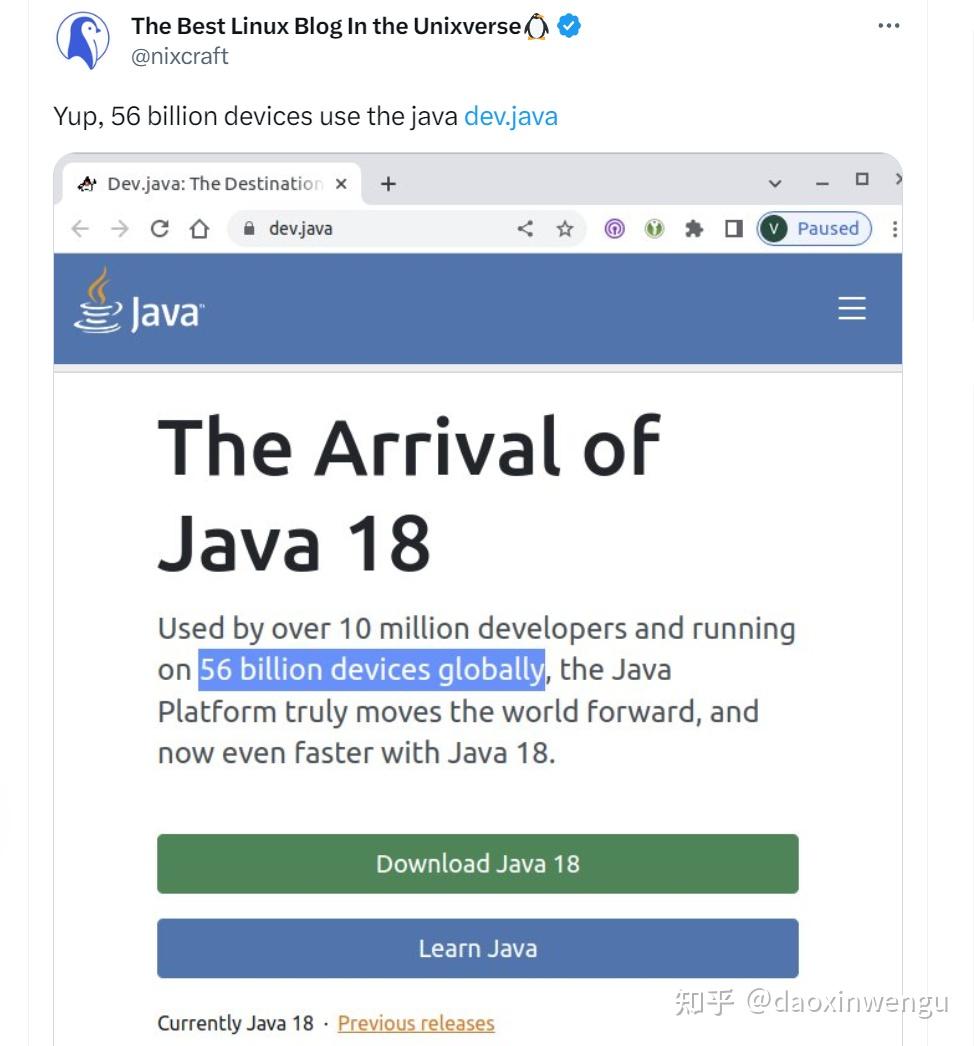This screenshot has height=1046, width=974.
Task: Open the Extensions puzzle icon
Action: click(x=694, y=229)
